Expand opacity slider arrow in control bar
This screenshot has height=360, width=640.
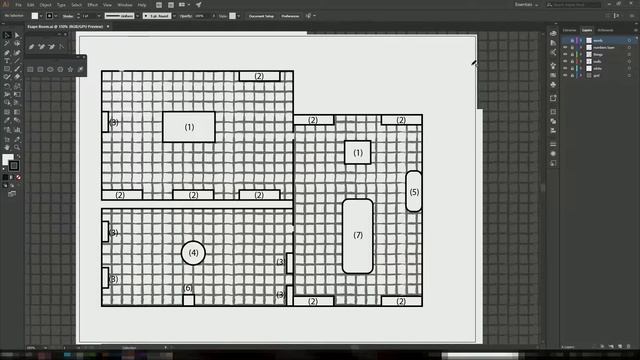[213, 16]
